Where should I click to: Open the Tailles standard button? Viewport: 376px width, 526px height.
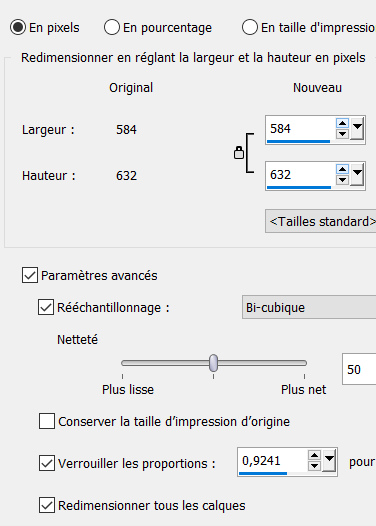321,221
